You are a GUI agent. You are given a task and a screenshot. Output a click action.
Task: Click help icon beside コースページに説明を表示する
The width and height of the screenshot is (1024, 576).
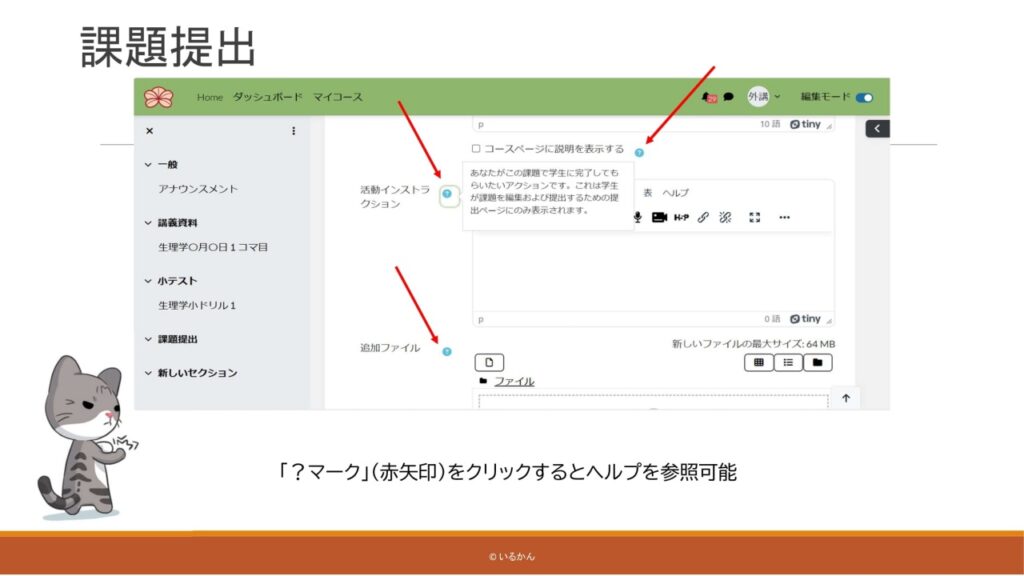639,152
